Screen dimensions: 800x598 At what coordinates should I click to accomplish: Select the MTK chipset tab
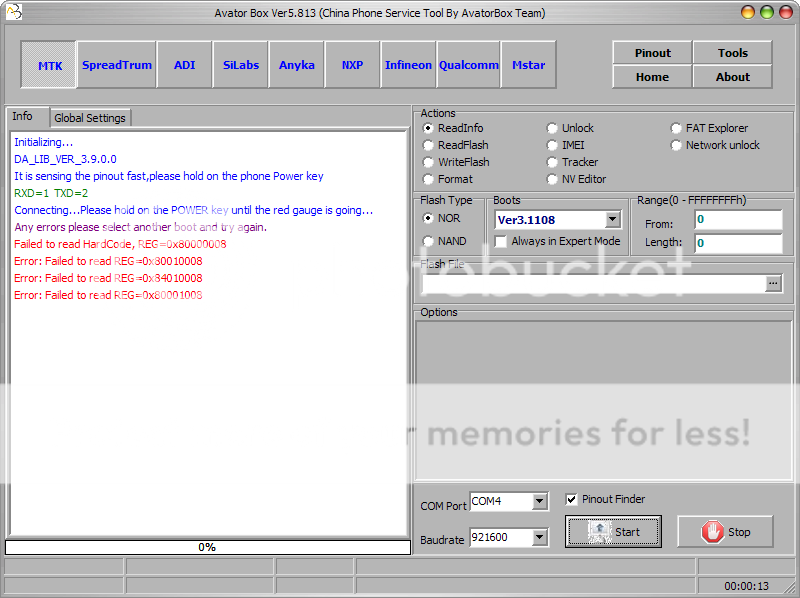coord(49,65)
